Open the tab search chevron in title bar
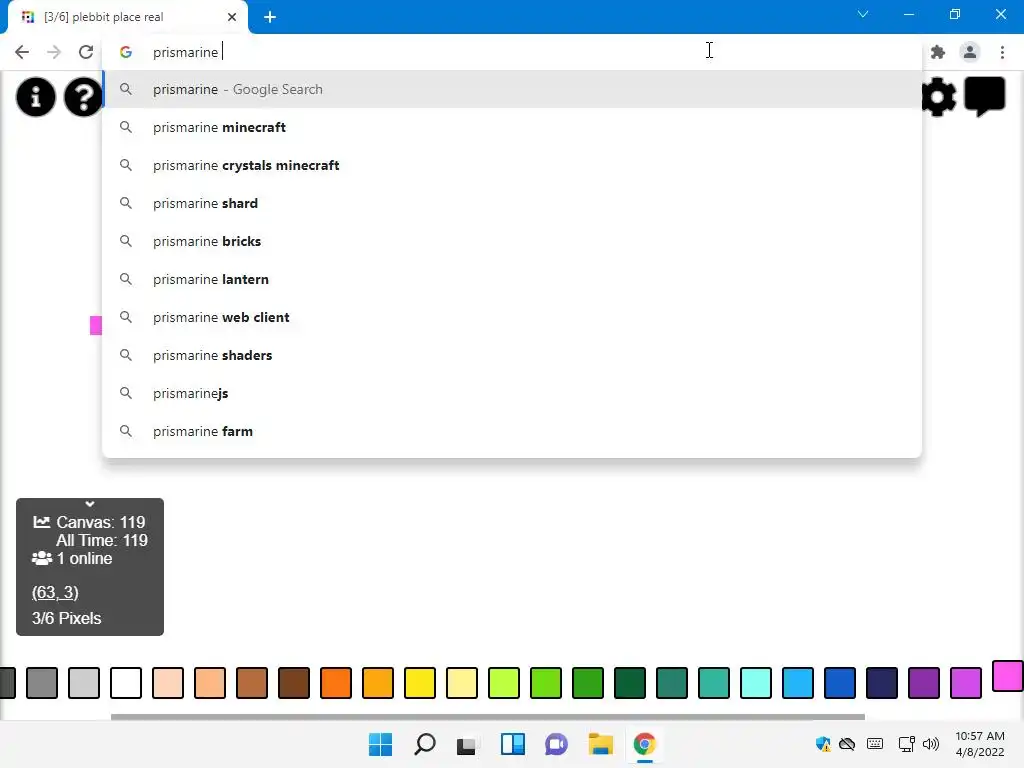This screenshot has width=1024, height=768. 863,14
